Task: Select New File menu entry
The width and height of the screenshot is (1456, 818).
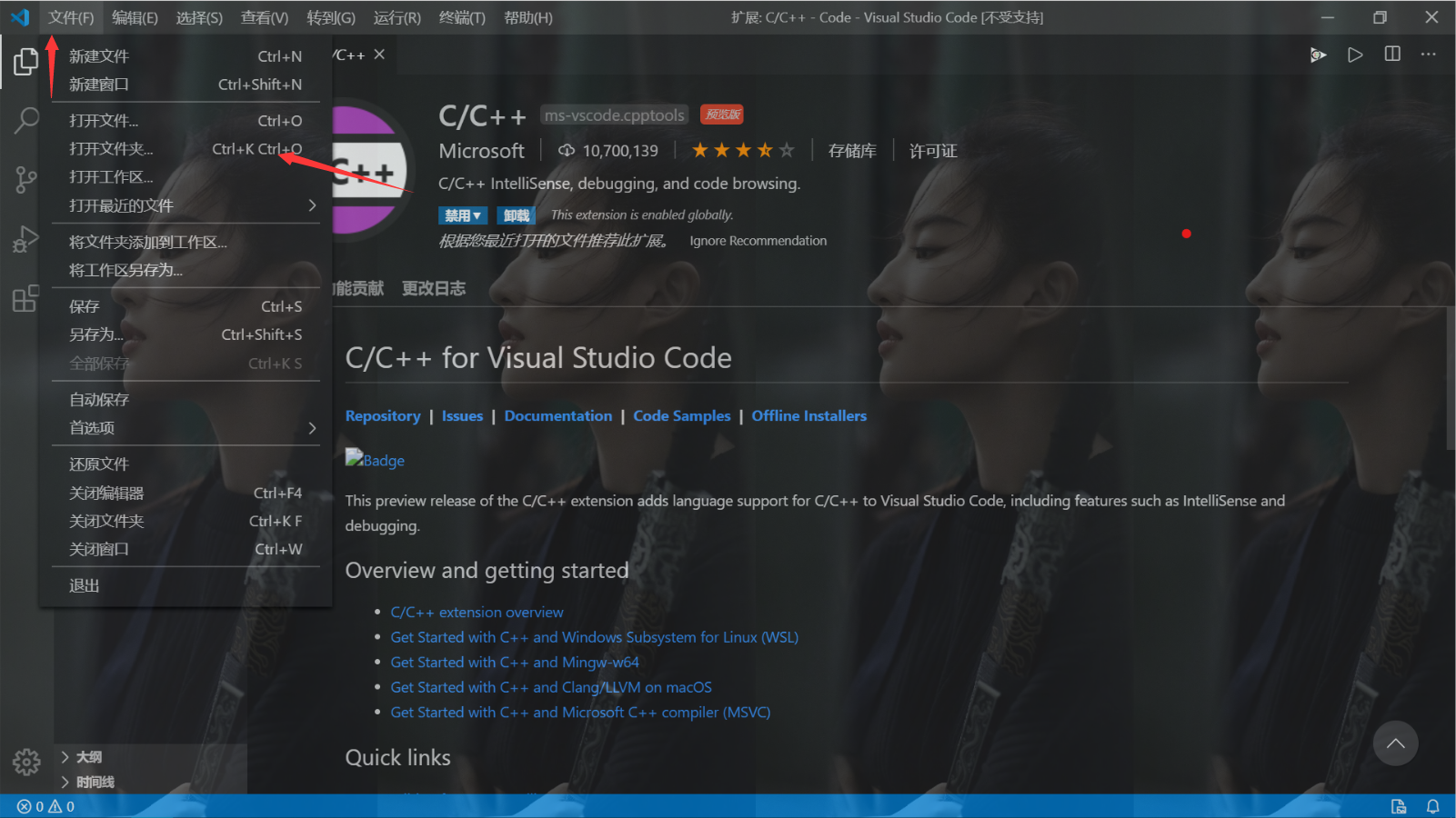Action: (186, 56)
